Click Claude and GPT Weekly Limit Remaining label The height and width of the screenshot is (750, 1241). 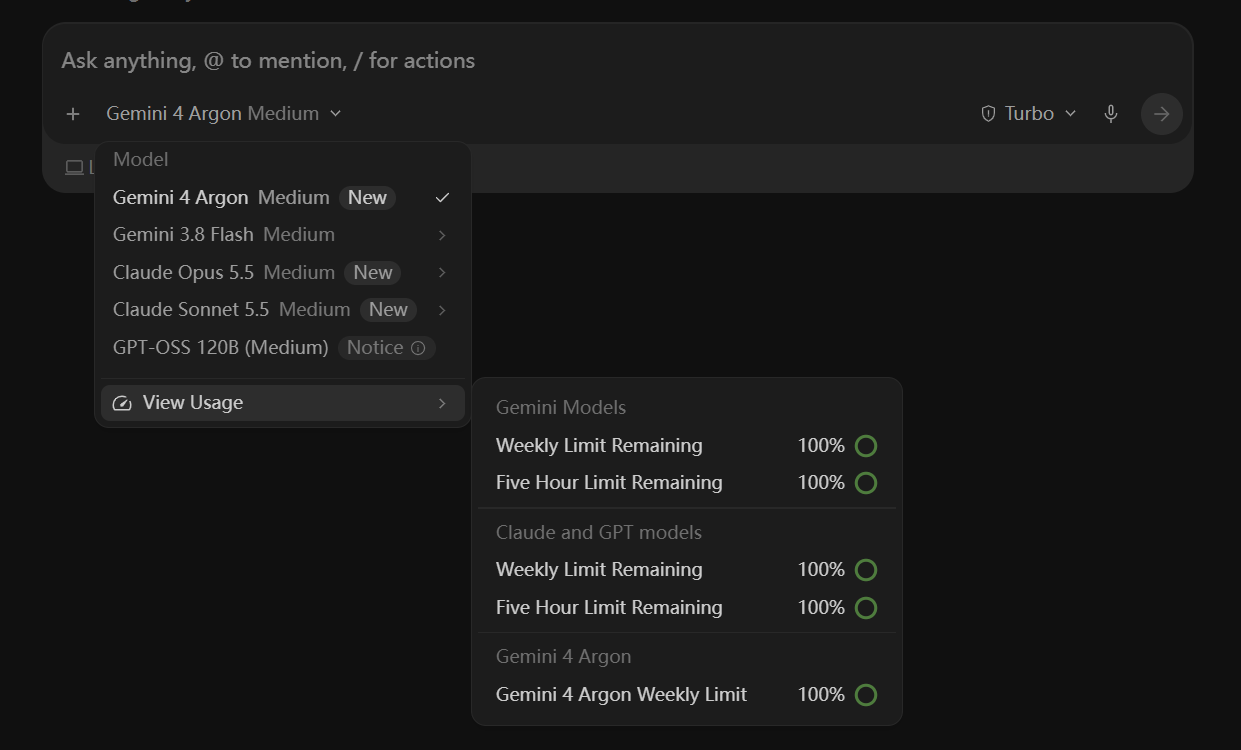[x=599, y=570]
